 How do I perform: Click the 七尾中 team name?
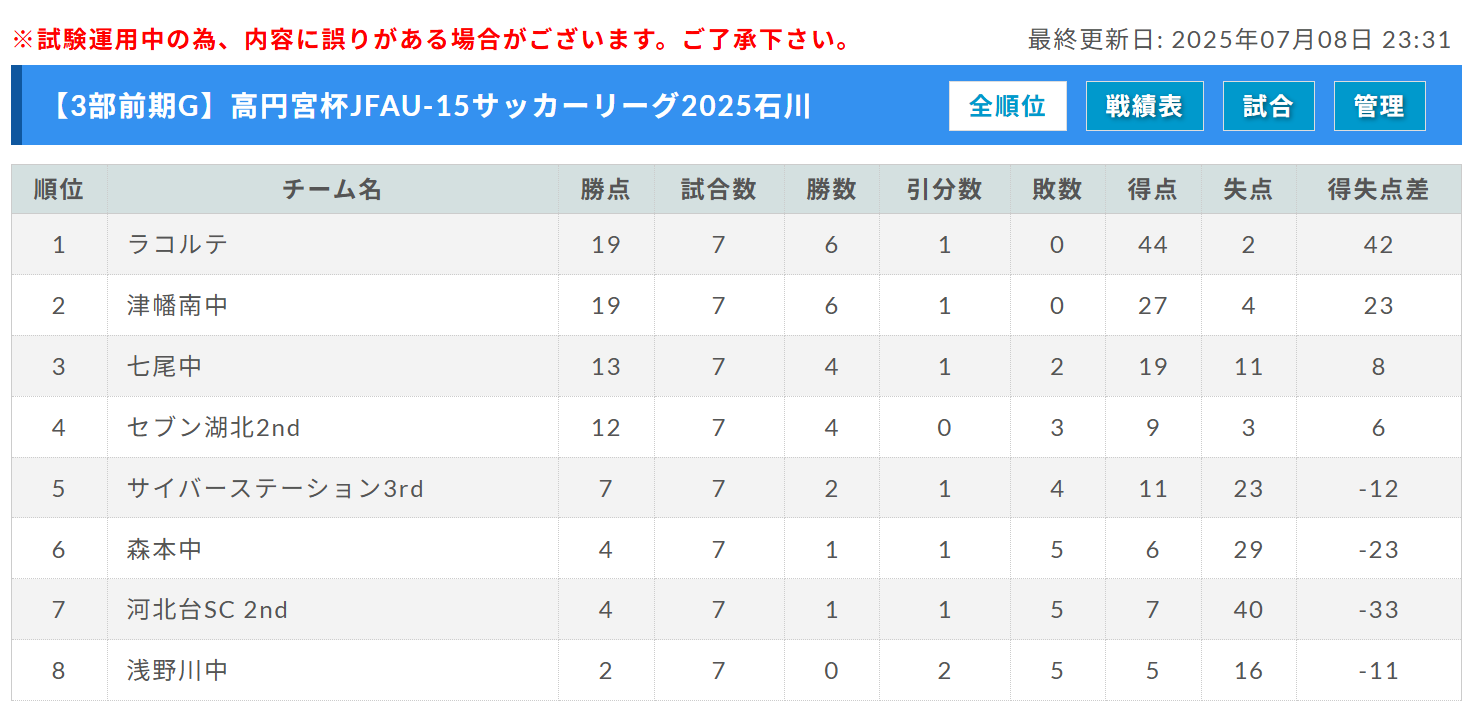coord(165,366)
